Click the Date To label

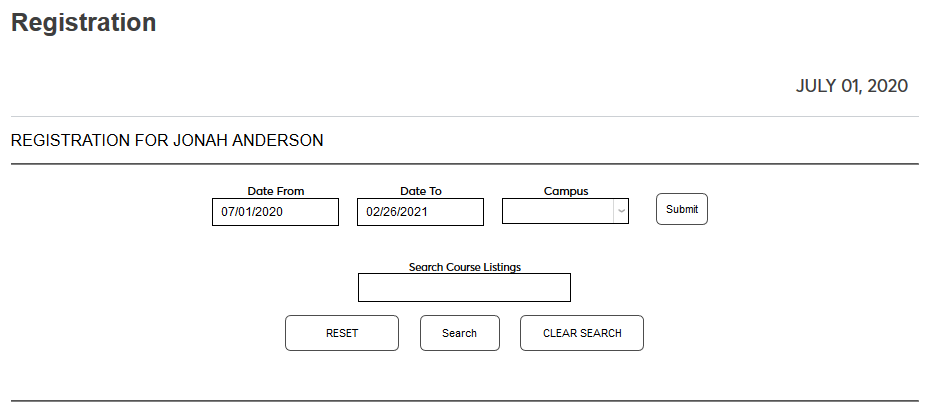click(x=421, y=191)
